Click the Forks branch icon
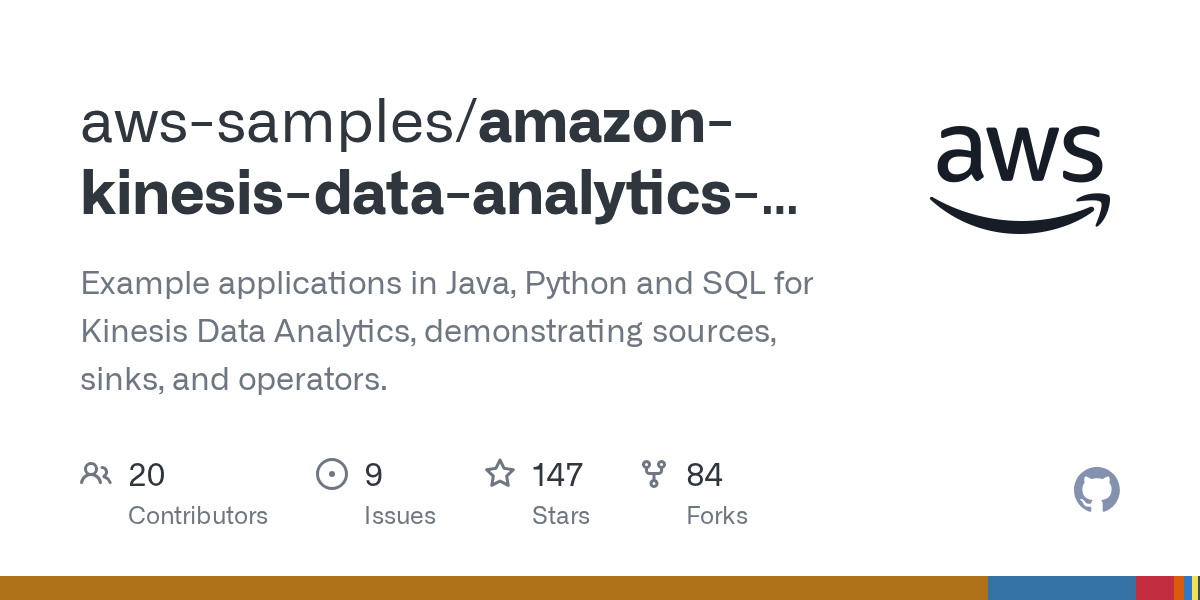1200x600 pixels. 654,473
